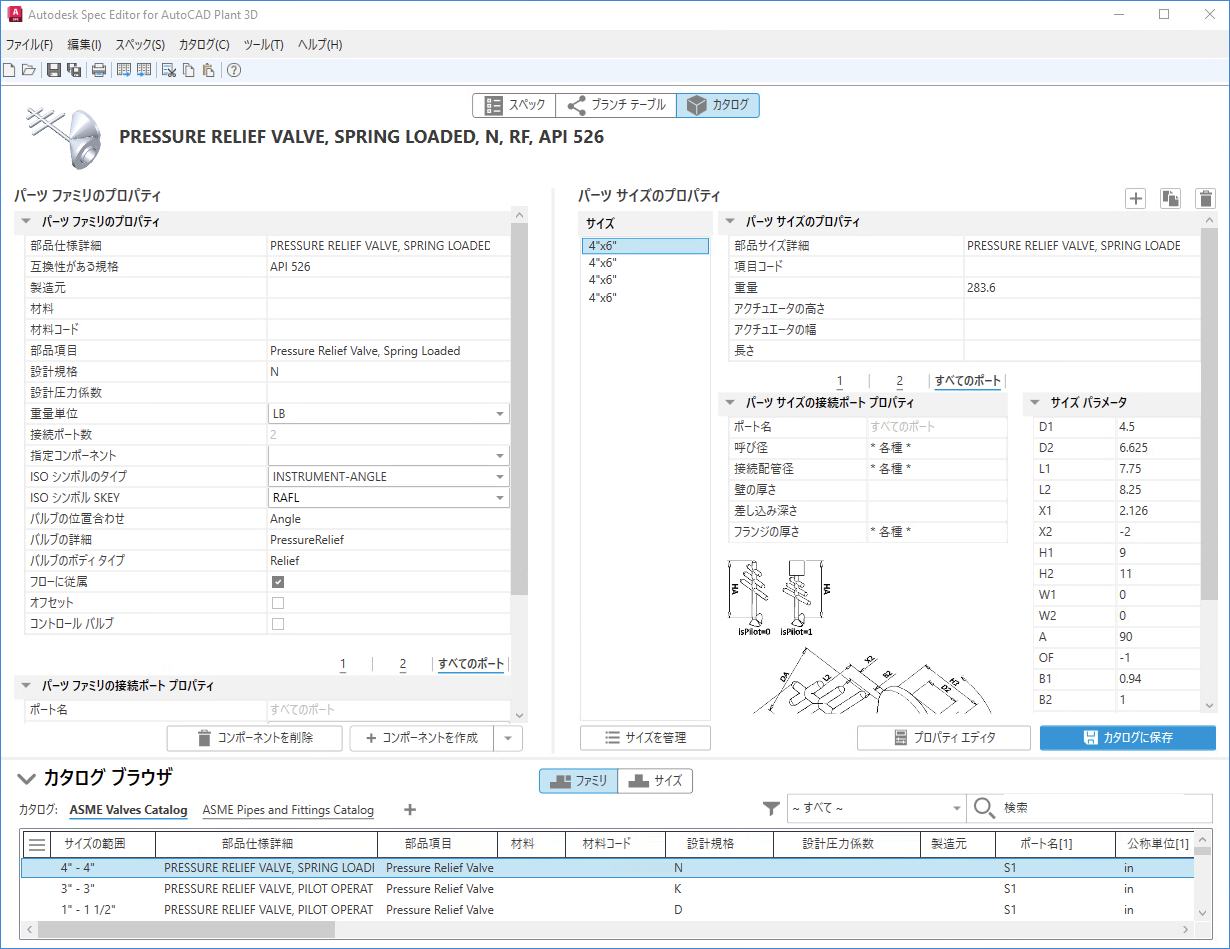This screenshot has width=1230, height=949.
Task: Click the Save disk toolbar icon
Action: [54, 70]
